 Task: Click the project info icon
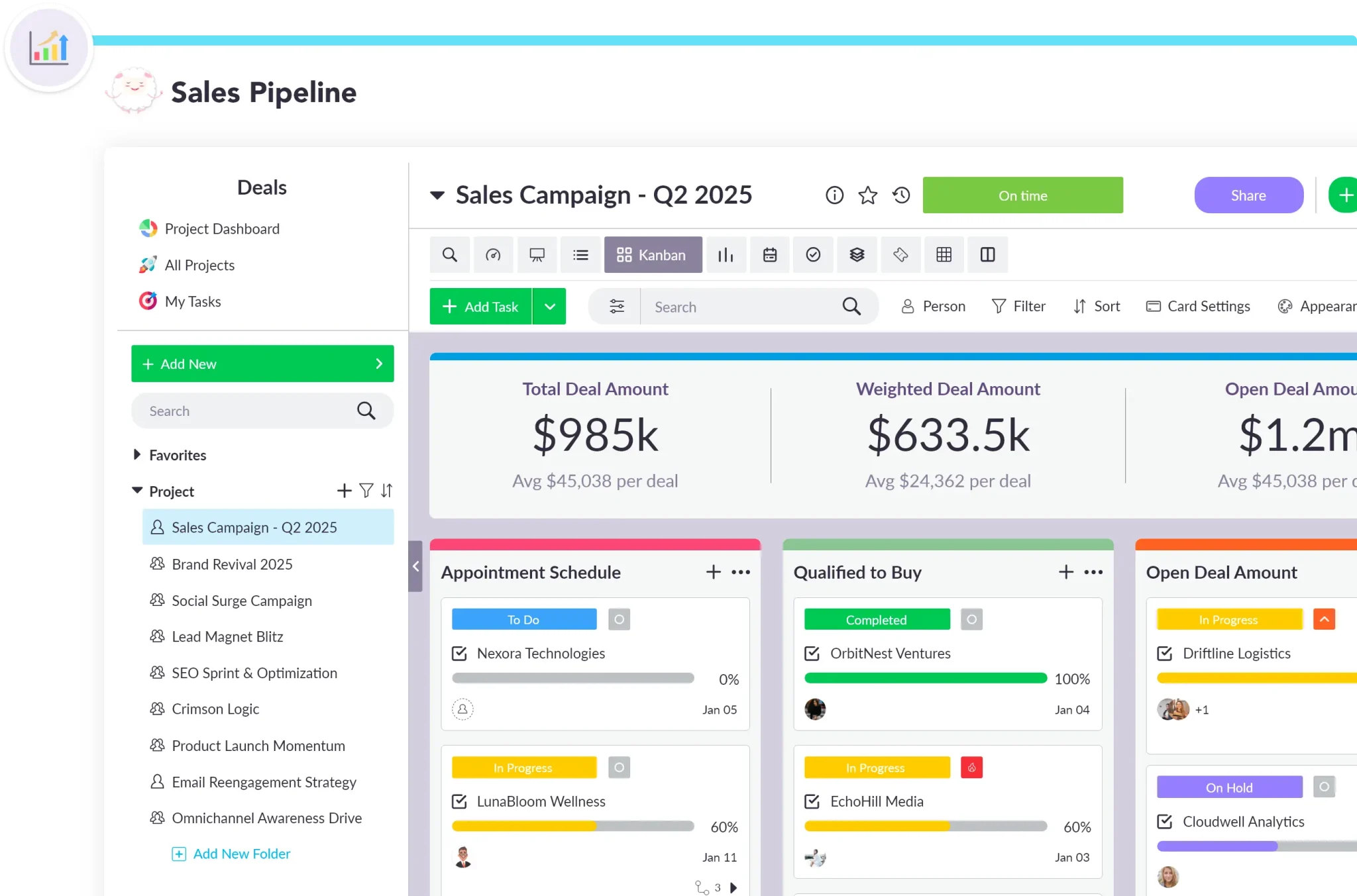834,195
